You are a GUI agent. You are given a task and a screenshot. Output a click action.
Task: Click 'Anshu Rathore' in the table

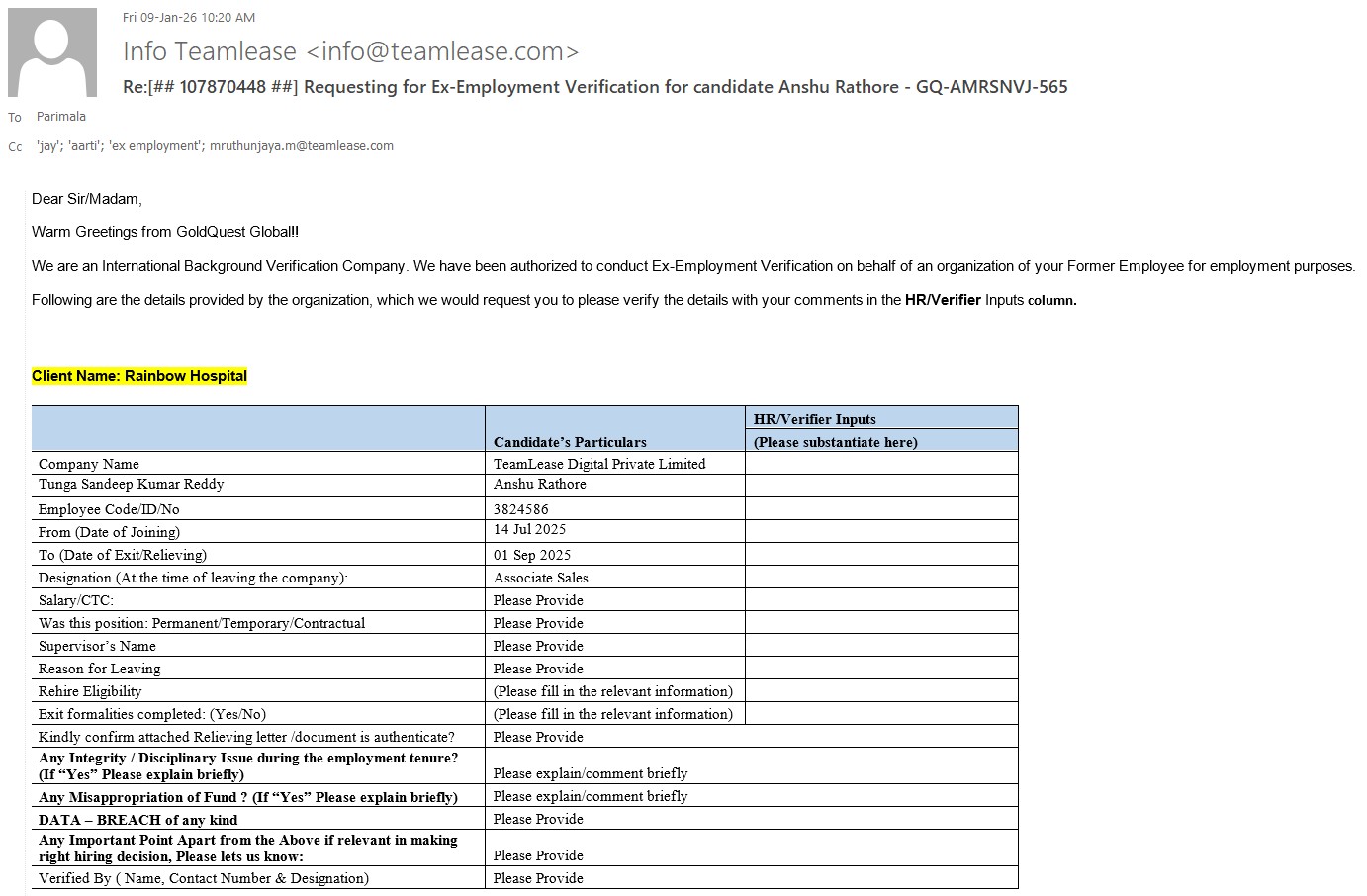(540, 484)
